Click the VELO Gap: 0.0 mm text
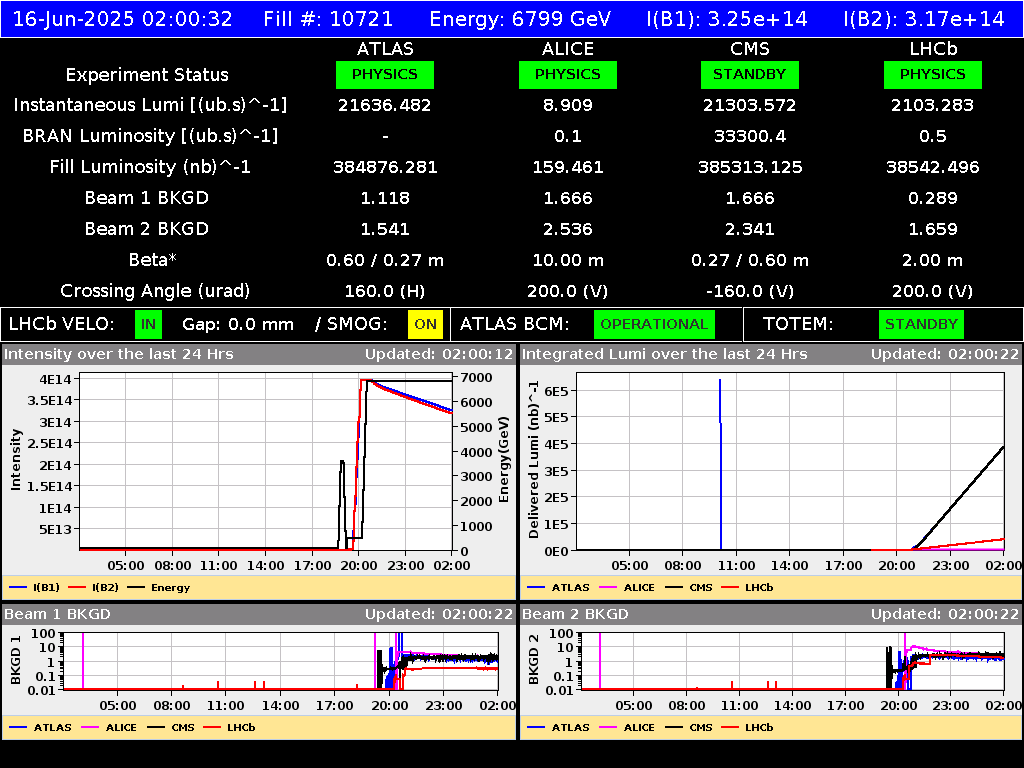 pos(238,325)
